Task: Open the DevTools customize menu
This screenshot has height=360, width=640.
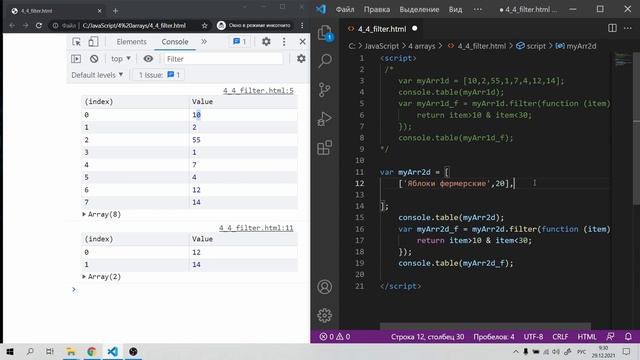Action: click(x=284, y=42)
